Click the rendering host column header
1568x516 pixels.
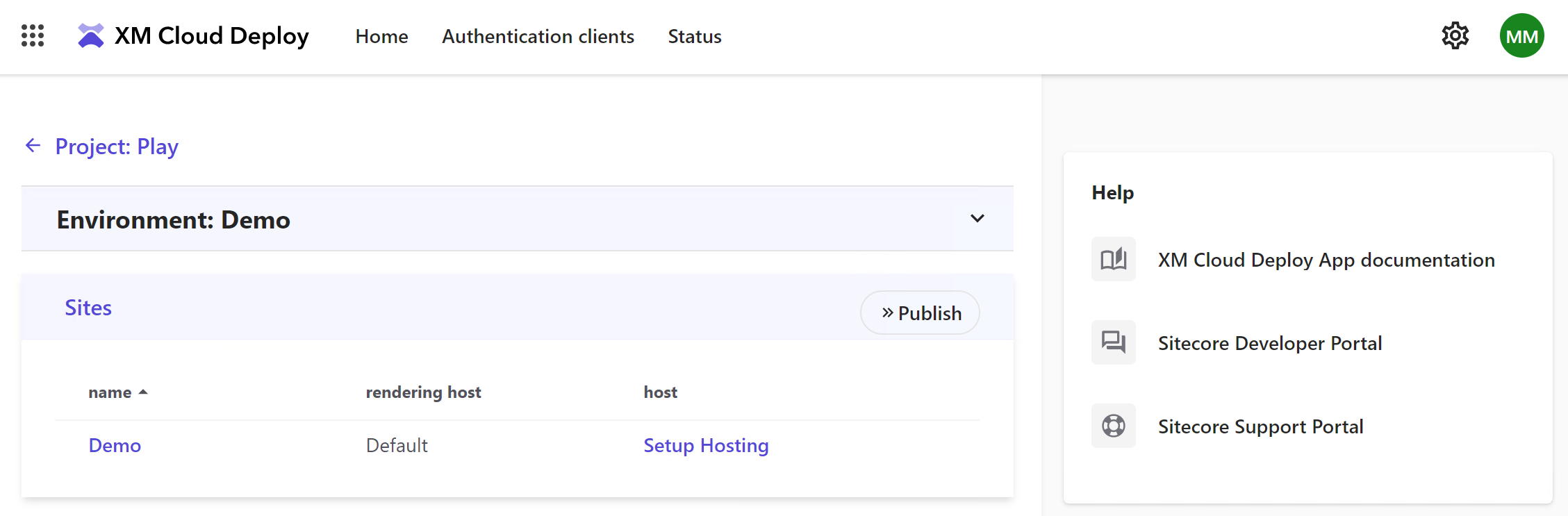(x=423, y=392)
